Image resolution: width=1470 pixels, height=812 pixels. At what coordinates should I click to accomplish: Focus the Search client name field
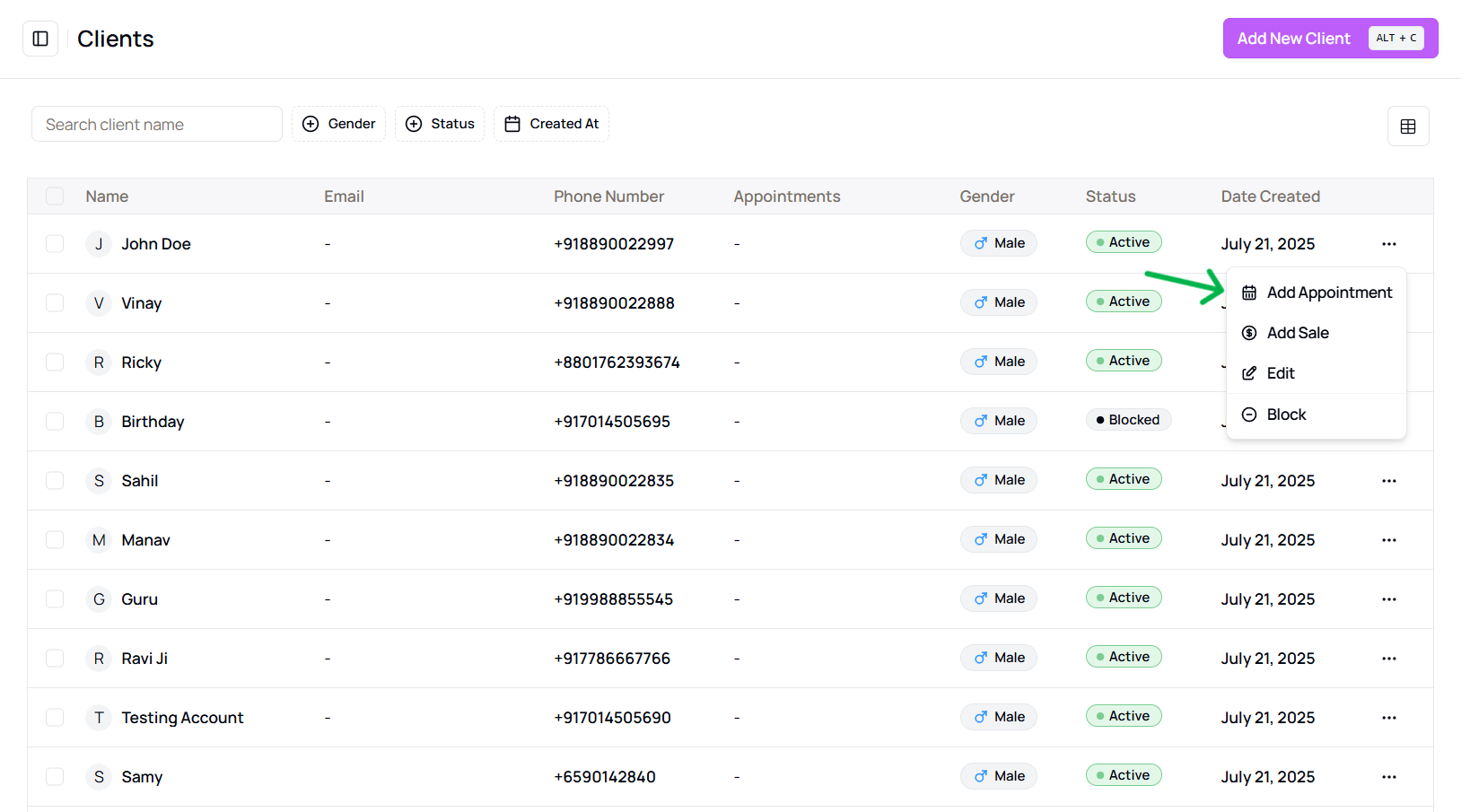point(157,124)
